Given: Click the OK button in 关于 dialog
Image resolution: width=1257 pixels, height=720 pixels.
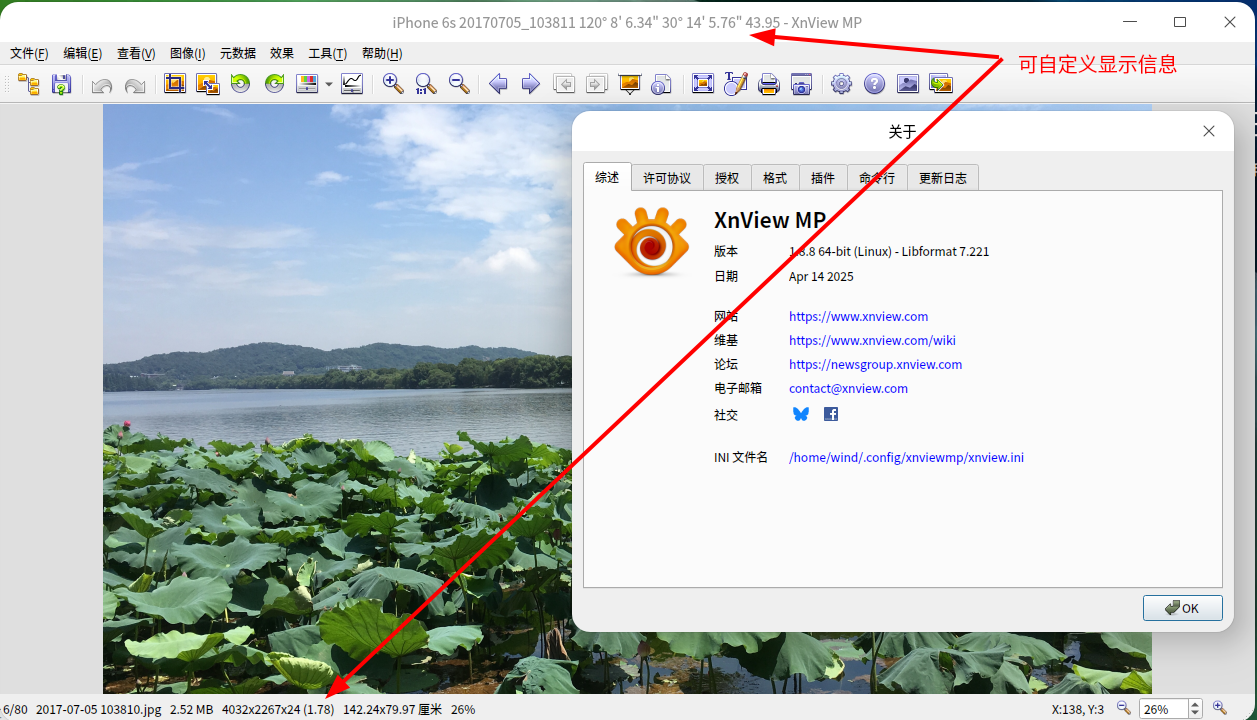Looking at the screenshot, I should (x=1183, y=608).
